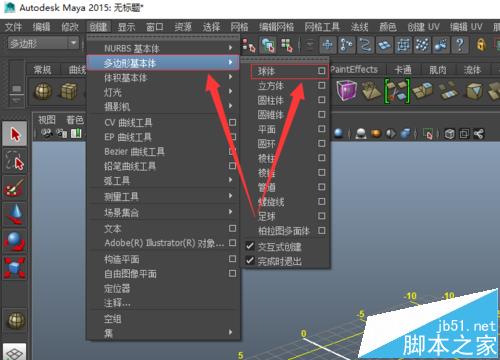
Task: Open the 编辑网格 menu
Action: point(277,27)
